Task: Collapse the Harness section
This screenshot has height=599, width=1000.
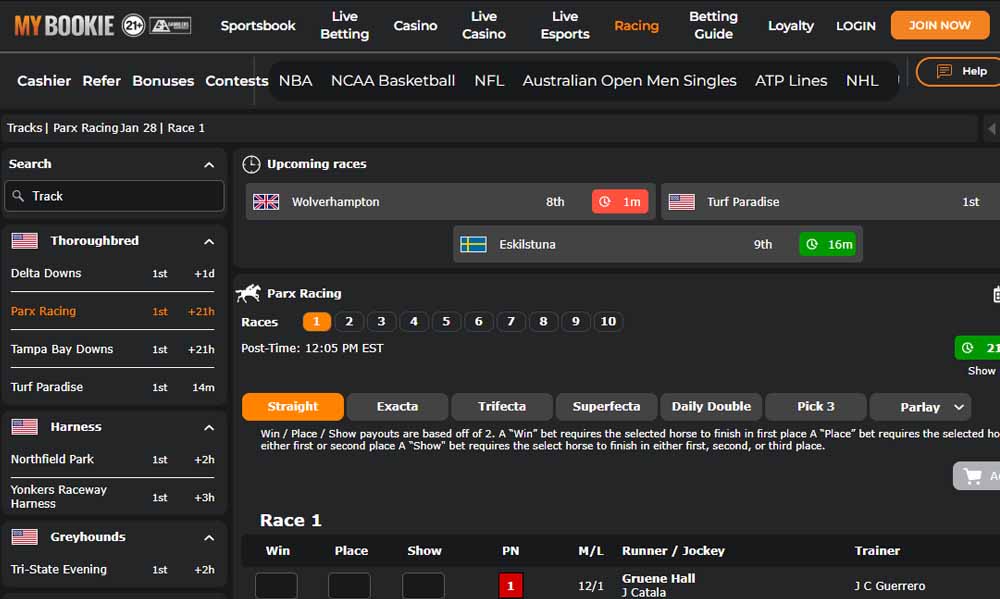Action: pyautogui.click(x=209, y=427)
